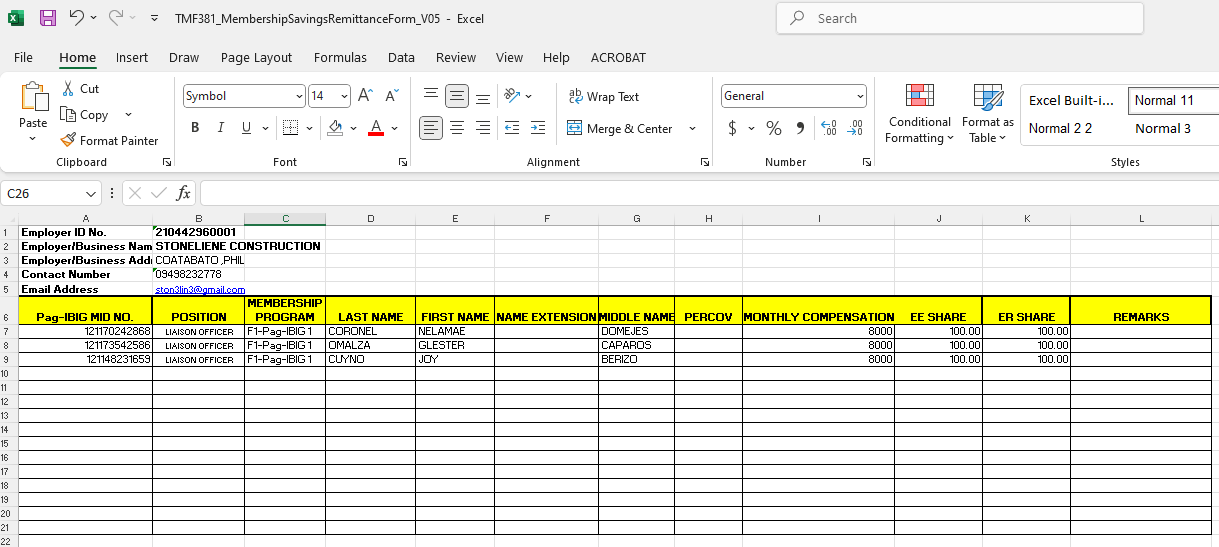
Task: Switch to the Formulas tab
Action: point(340,58)
